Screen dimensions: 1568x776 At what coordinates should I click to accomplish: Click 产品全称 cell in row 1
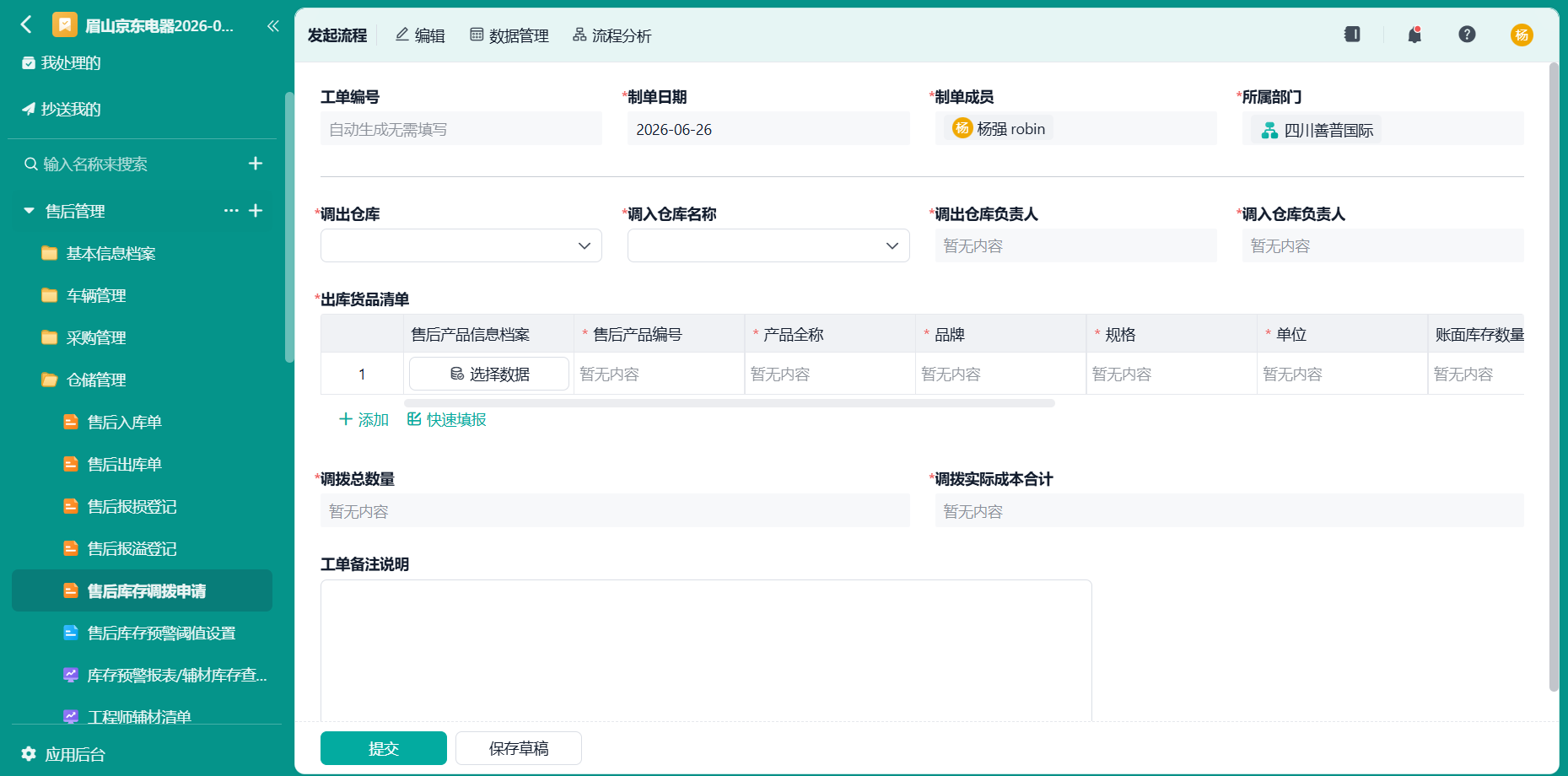pyautogui.click(x=830, y=374)
